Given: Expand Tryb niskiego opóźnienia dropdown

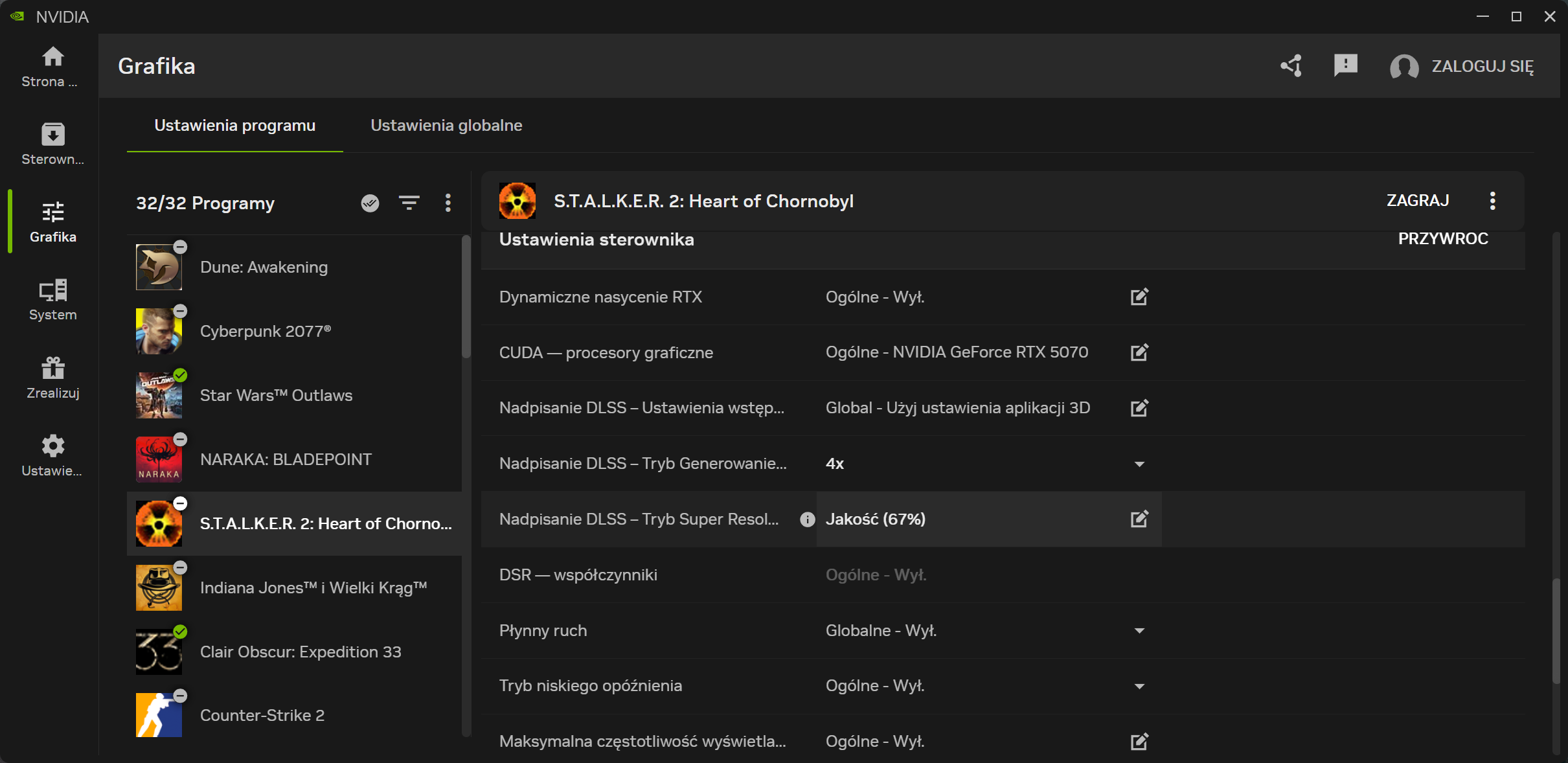Looking at the screenshot, I should click(1139, 686).
